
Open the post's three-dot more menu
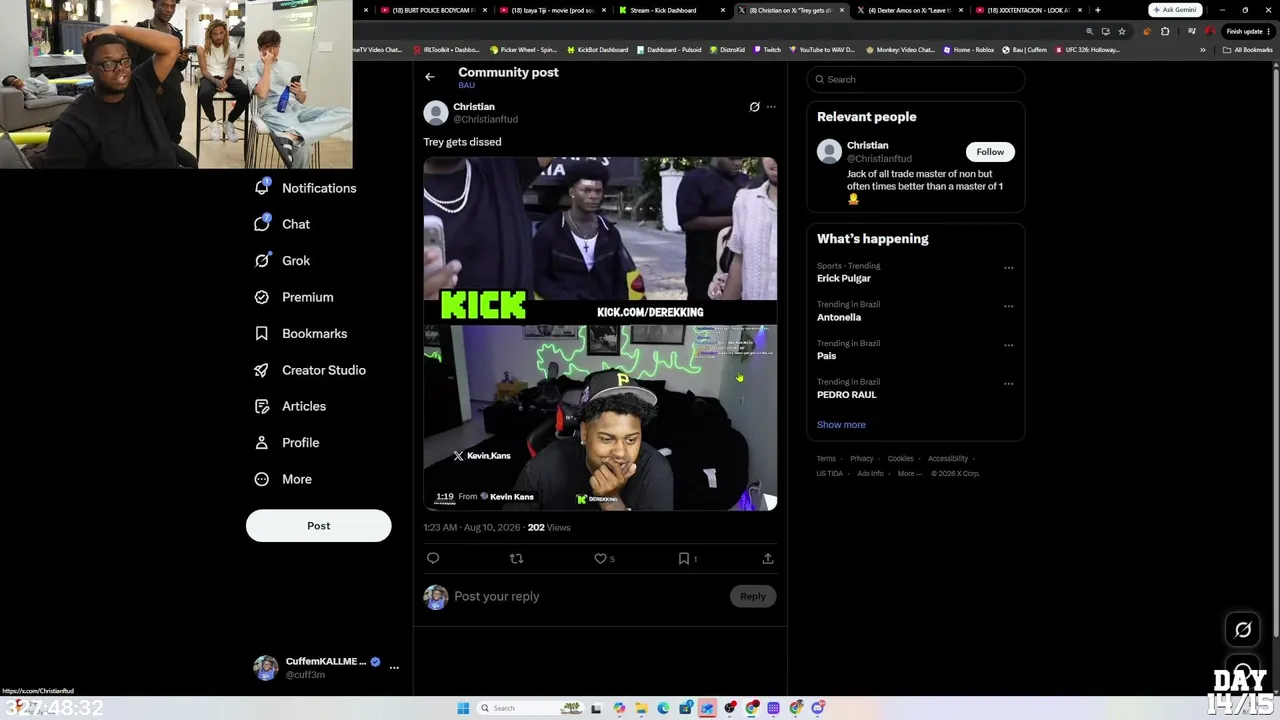pos(771,107)
